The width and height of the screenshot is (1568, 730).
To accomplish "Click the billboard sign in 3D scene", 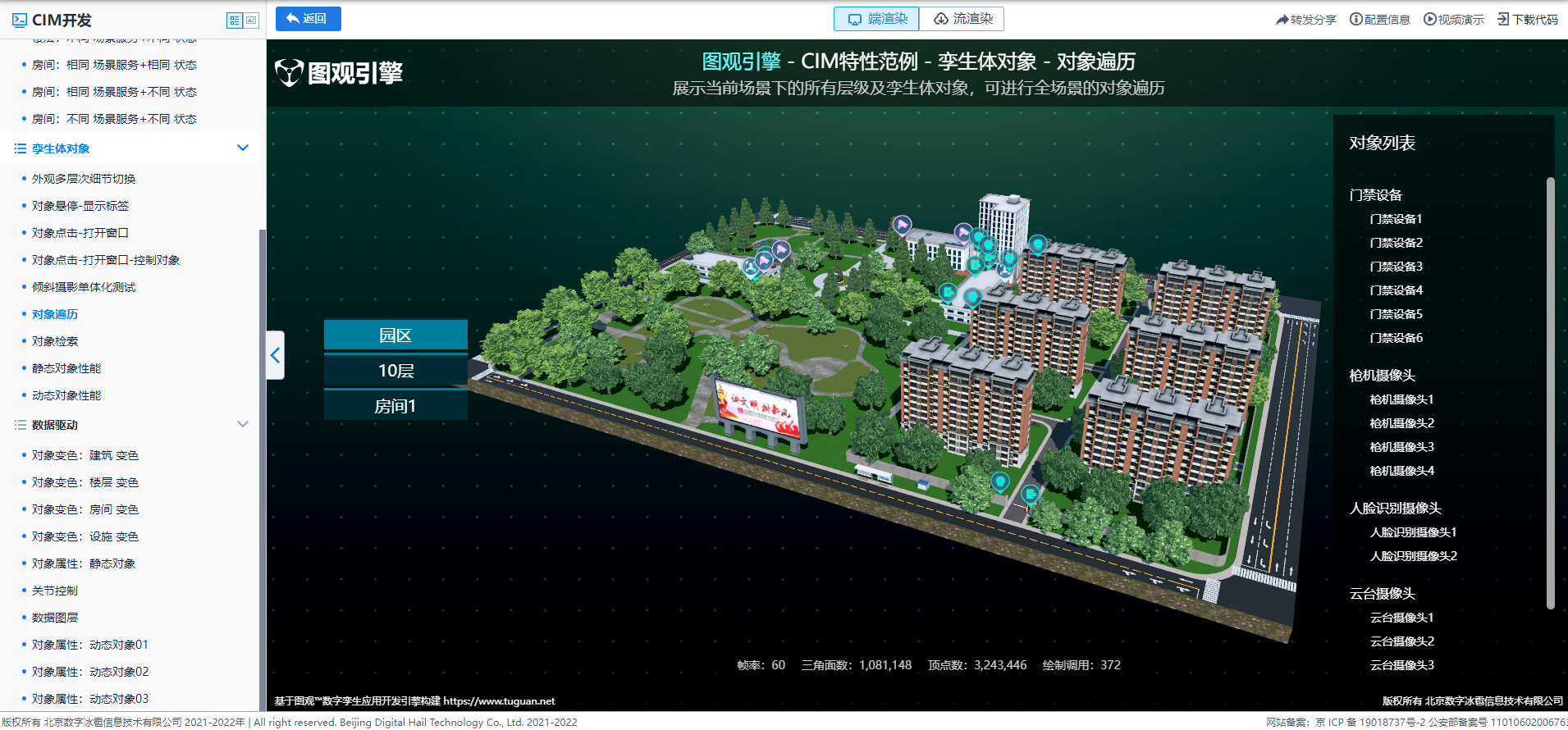I will [x=760, y=410].
